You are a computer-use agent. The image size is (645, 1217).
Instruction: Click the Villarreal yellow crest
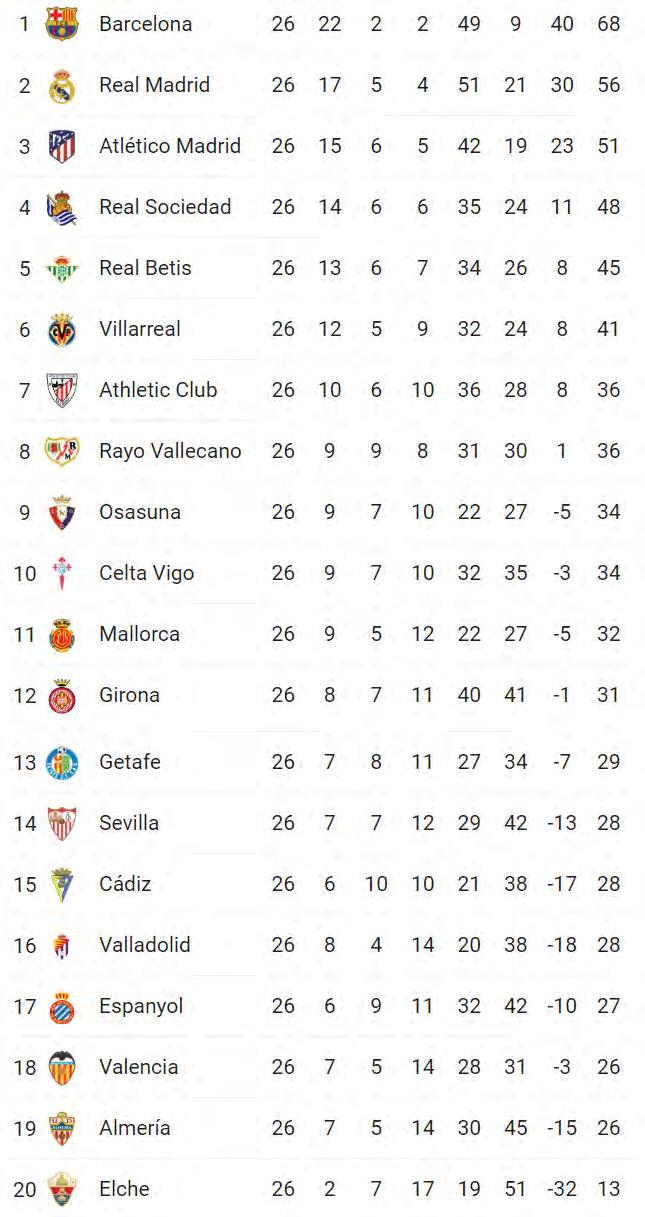tap(62, 329)
